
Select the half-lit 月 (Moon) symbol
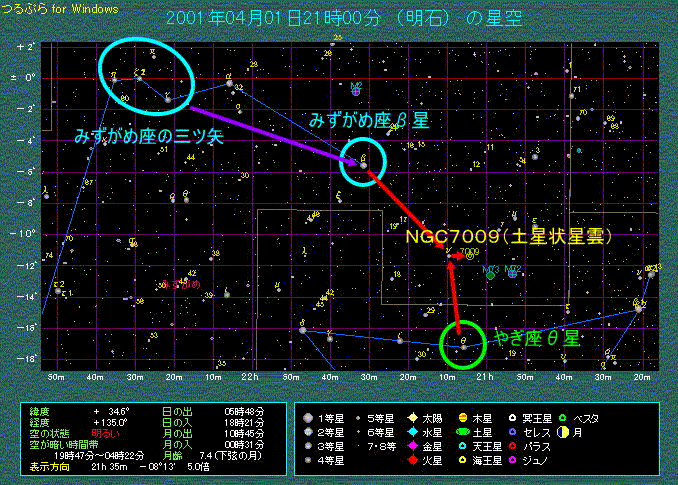click(x=563, y=432)
